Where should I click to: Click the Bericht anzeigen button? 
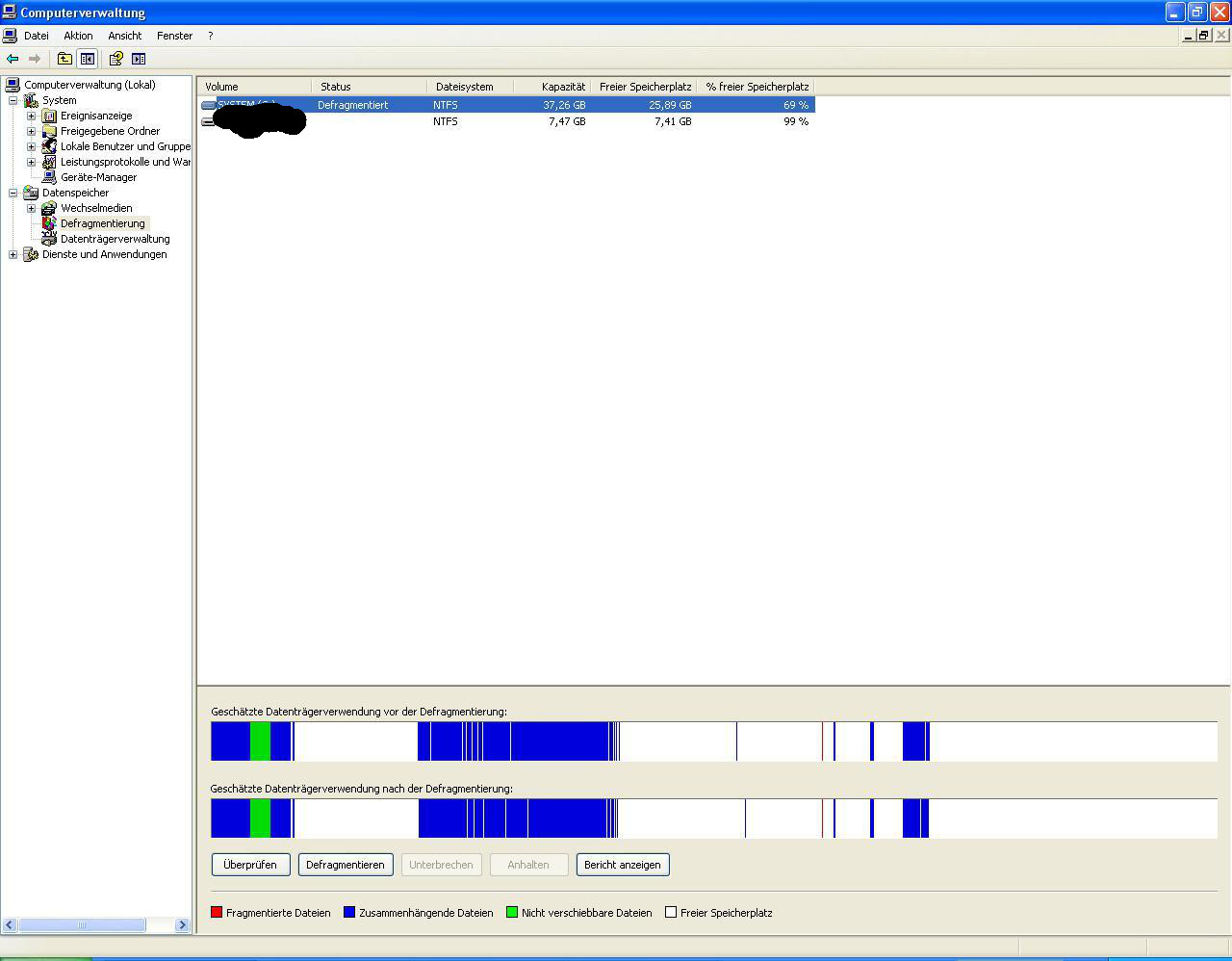623,865
